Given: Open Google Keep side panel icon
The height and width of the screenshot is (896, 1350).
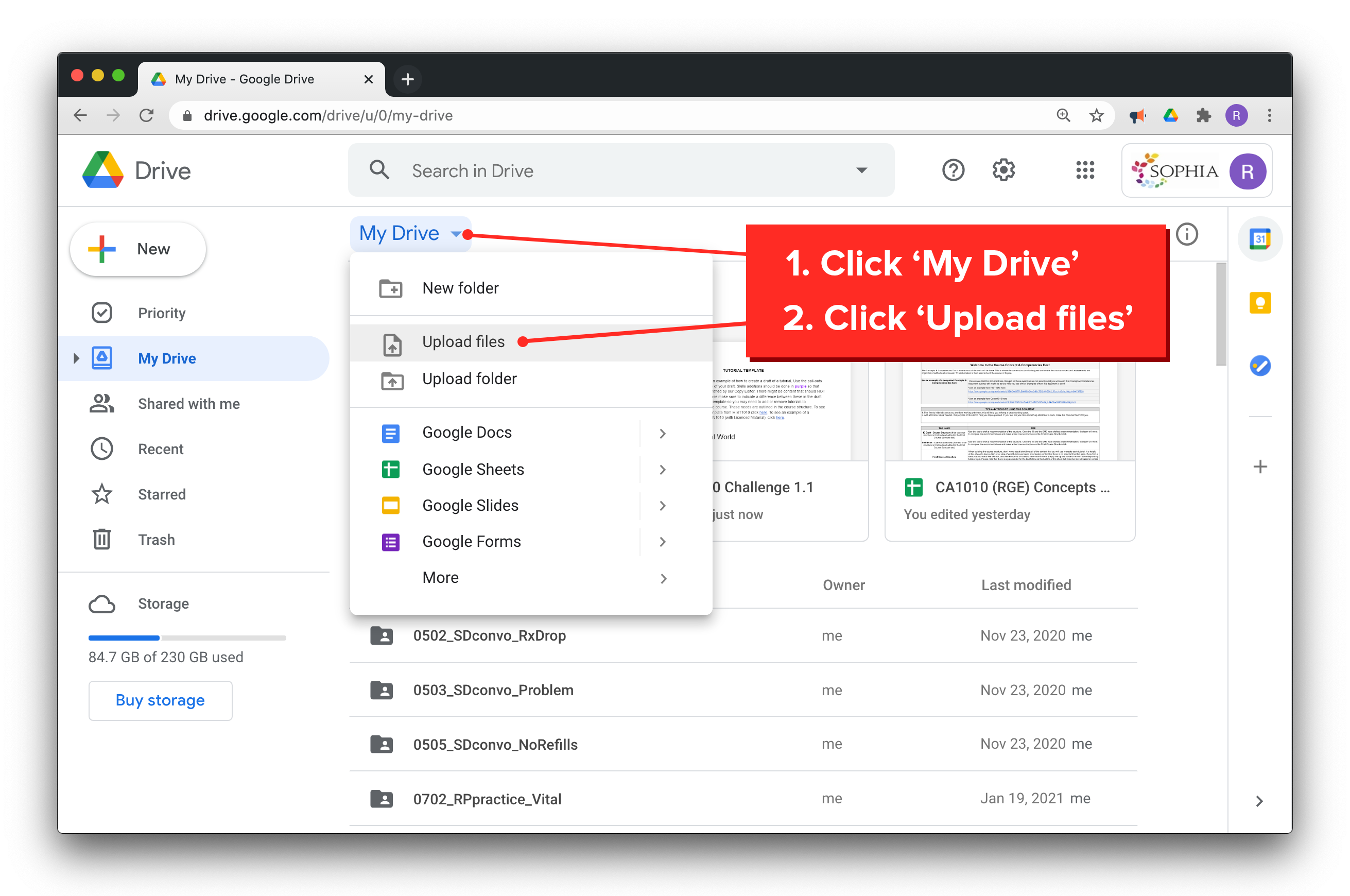Looking at the screenshot, I should [1260, 302].
